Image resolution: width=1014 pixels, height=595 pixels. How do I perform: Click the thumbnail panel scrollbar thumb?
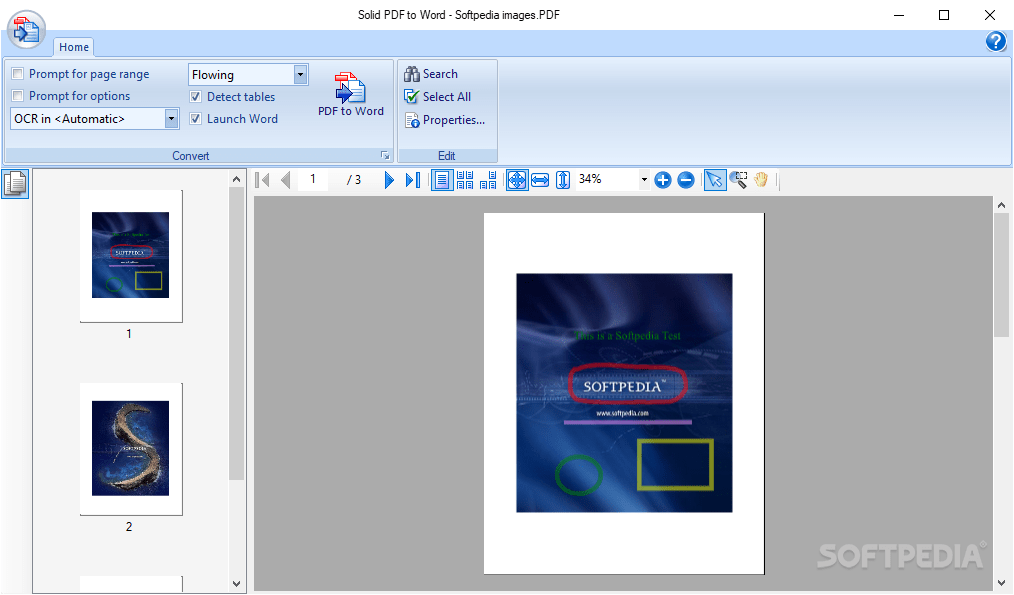pyautogui.click(x=237, y=334)
